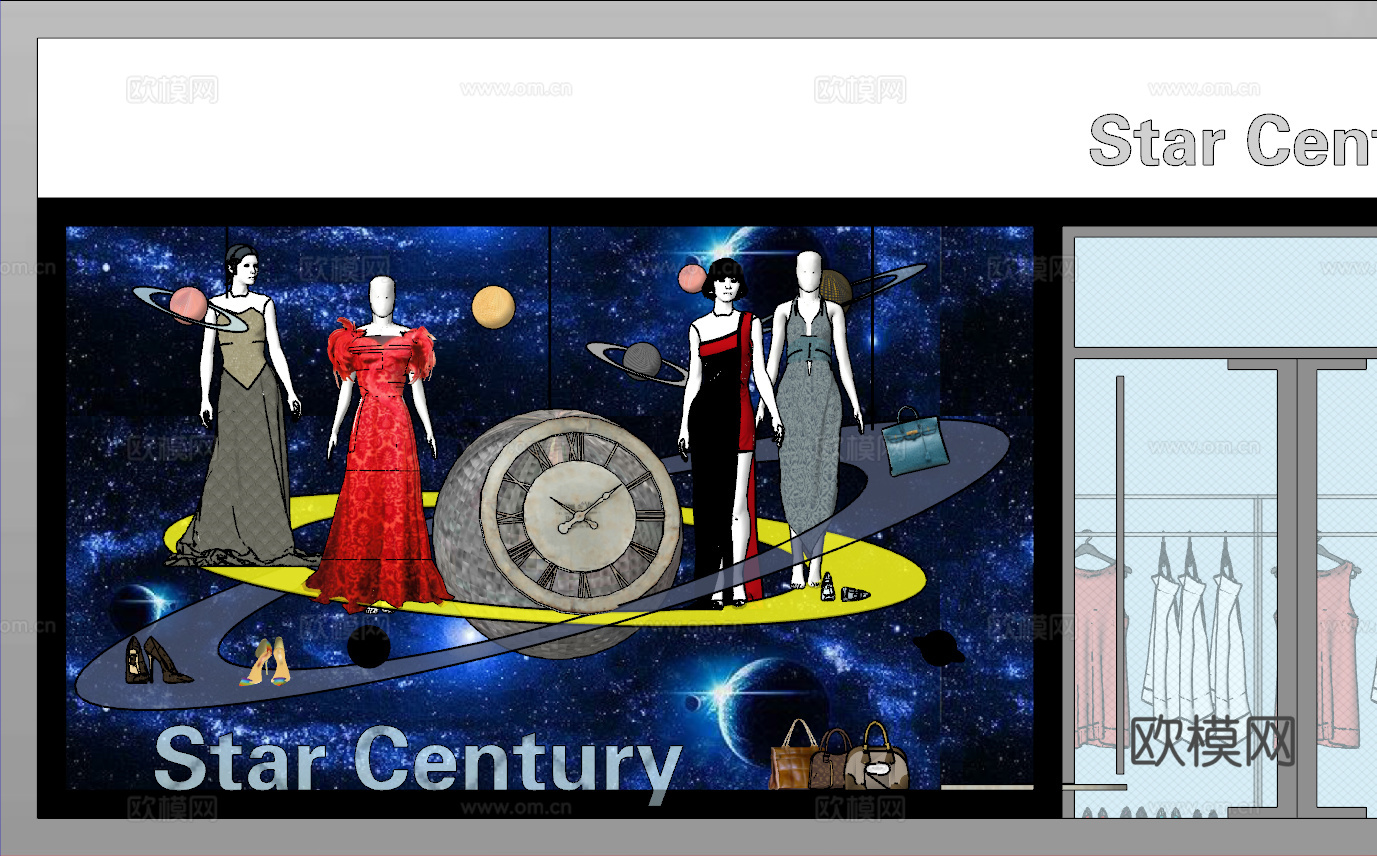This screenshot has height=856, width=1377.
Task: Select the pink dress hanging left of door handle
Action: tap(1101, 642)
